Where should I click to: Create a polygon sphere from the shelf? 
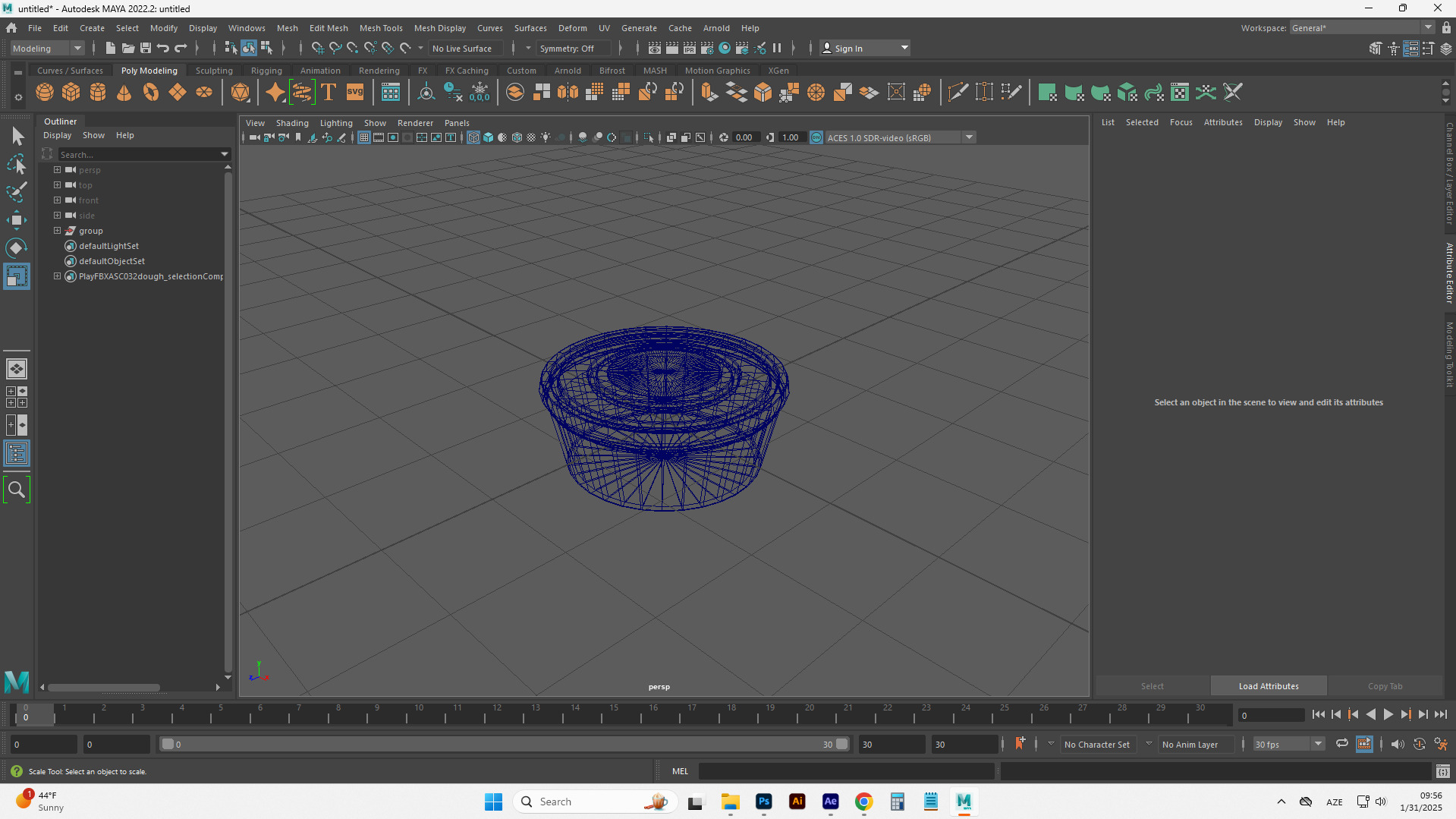pyautogui.click(x=45, y=93)
